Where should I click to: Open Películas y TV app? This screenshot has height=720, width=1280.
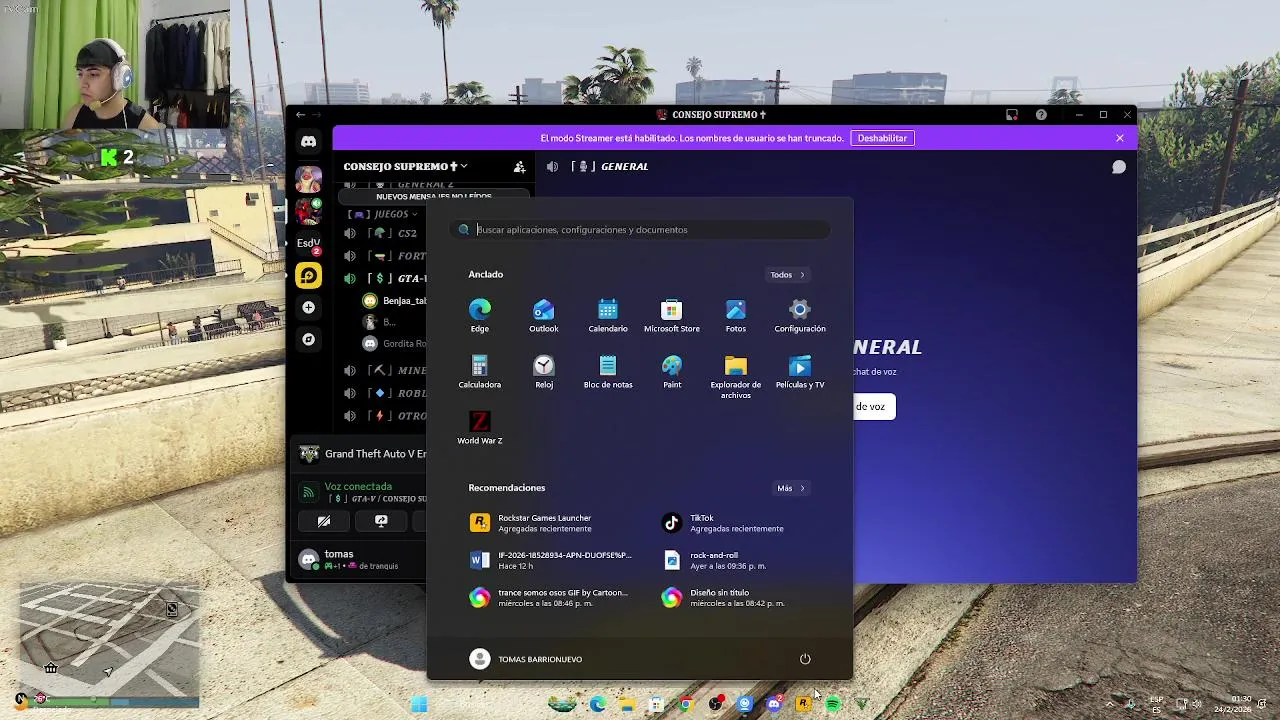[800, 372]
